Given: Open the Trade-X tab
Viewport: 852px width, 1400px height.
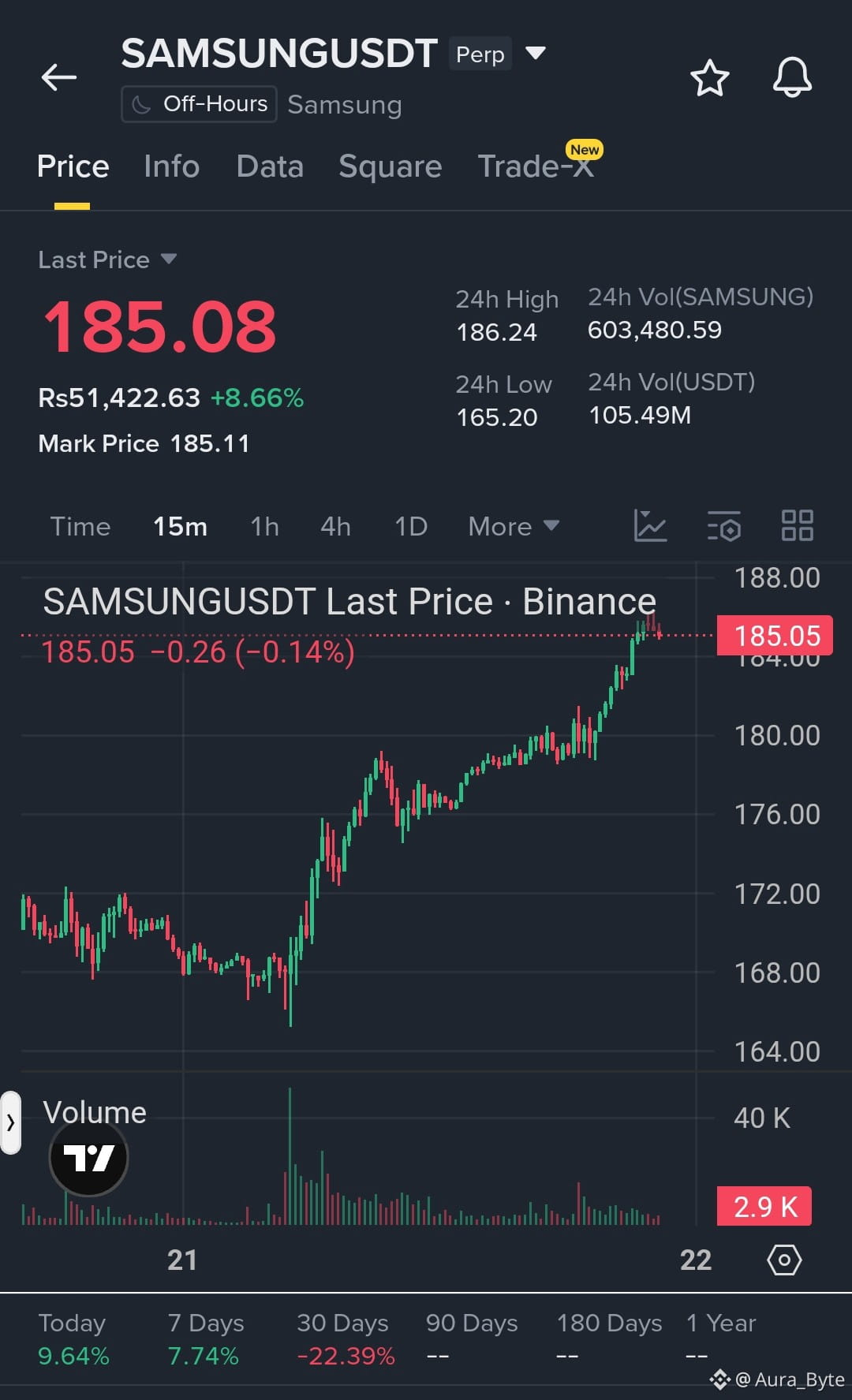Looking at the screenshot, I should click(x=536, y=166).
